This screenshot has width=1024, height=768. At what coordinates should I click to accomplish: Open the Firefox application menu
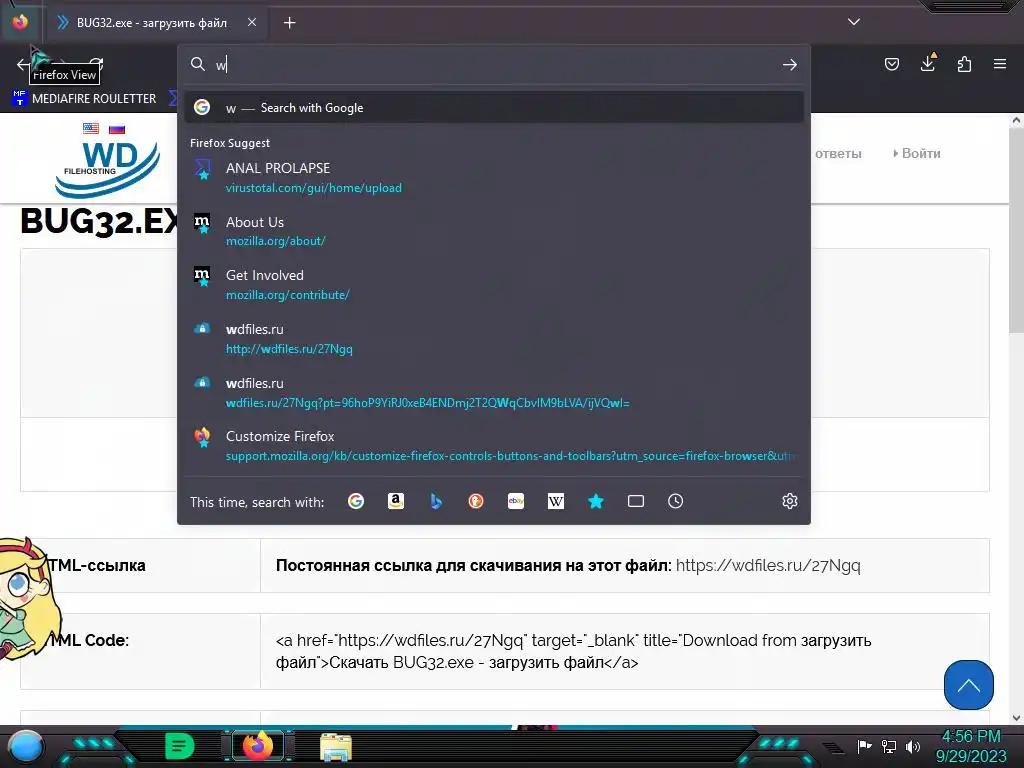tap(1000, 64)
